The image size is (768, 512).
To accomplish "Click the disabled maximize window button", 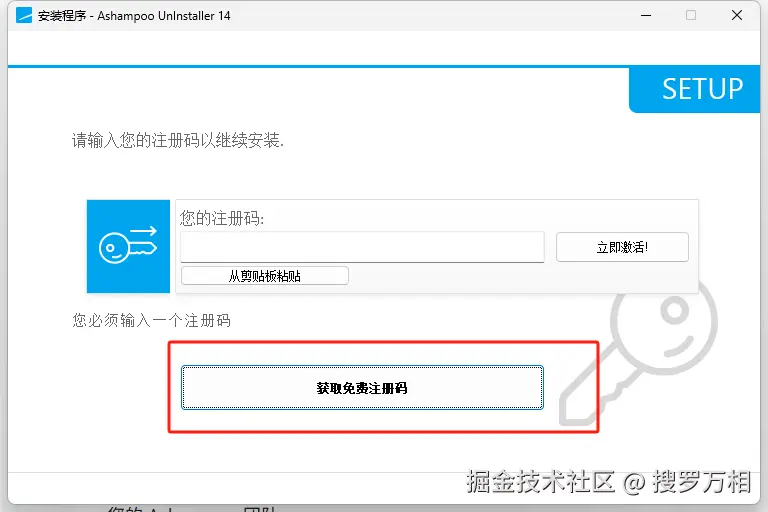I will point(691,16).
